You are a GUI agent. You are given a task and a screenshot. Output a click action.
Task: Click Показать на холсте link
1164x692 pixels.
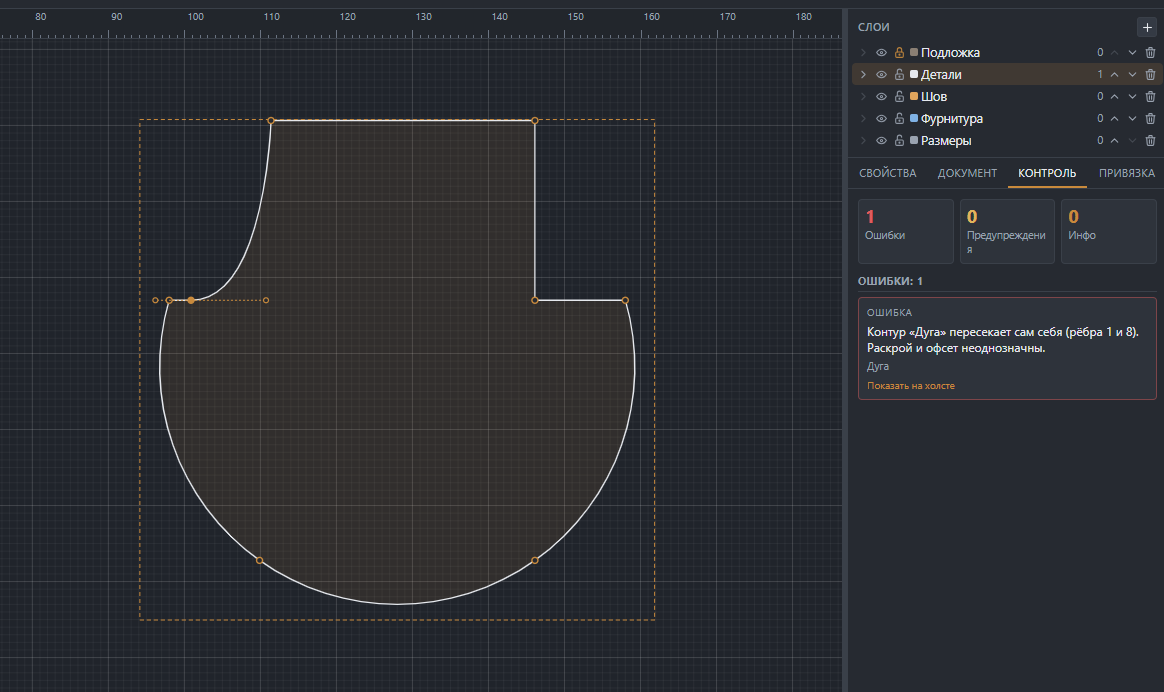coord(911,385)
